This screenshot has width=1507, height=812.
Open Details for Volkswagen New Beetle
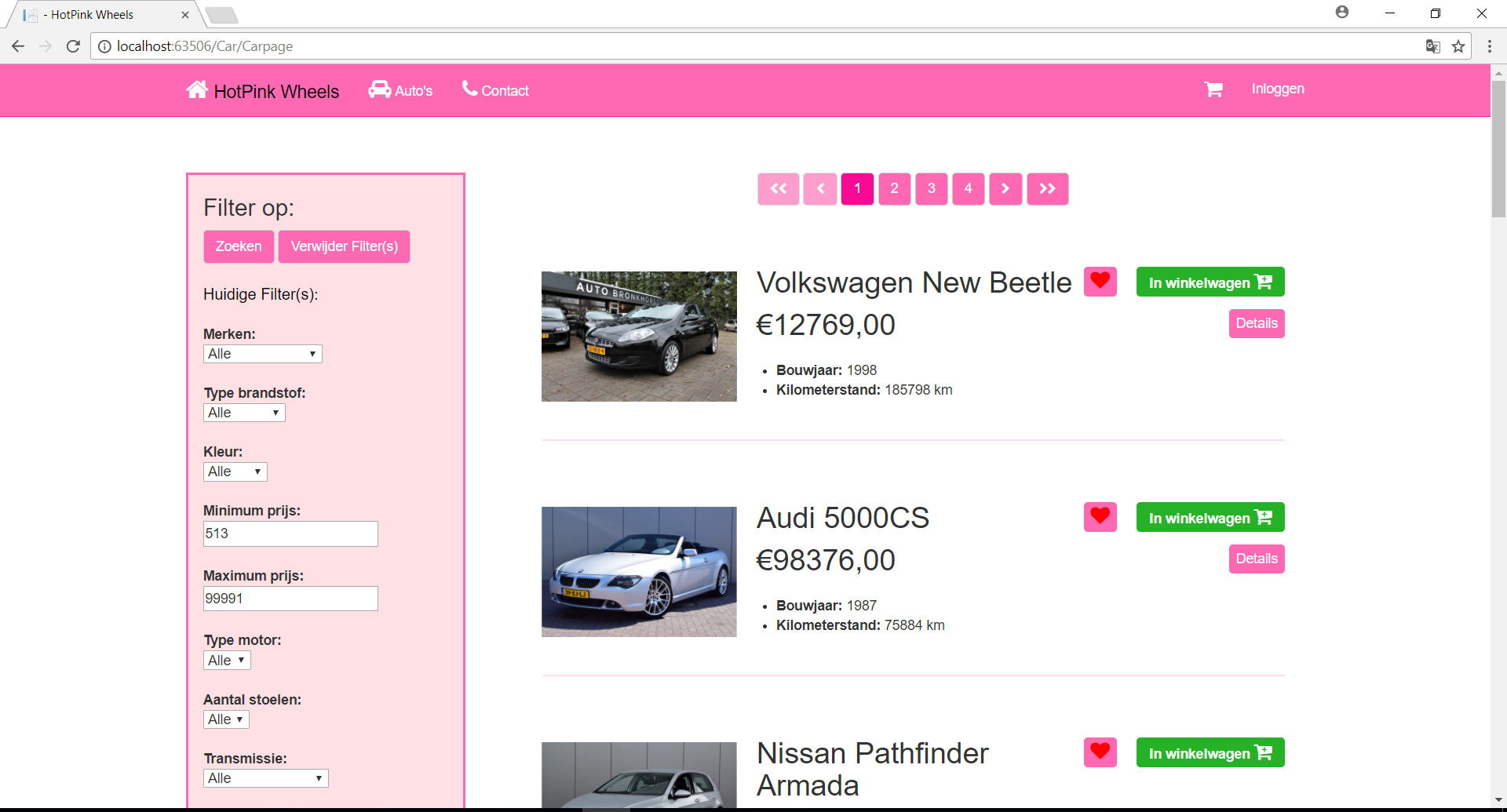tap(1257, 323)
